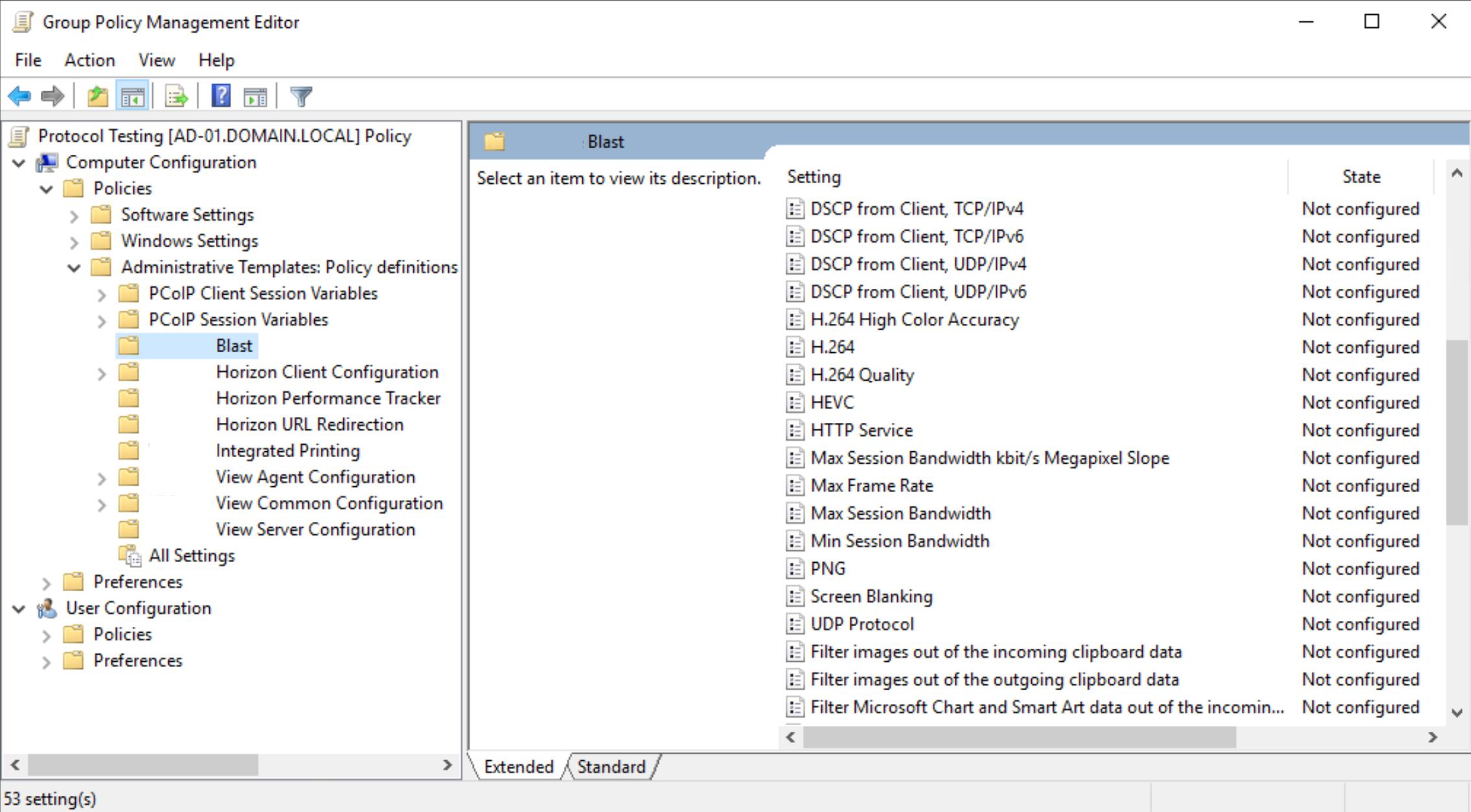Click the Export List toolbar icon

175,96
